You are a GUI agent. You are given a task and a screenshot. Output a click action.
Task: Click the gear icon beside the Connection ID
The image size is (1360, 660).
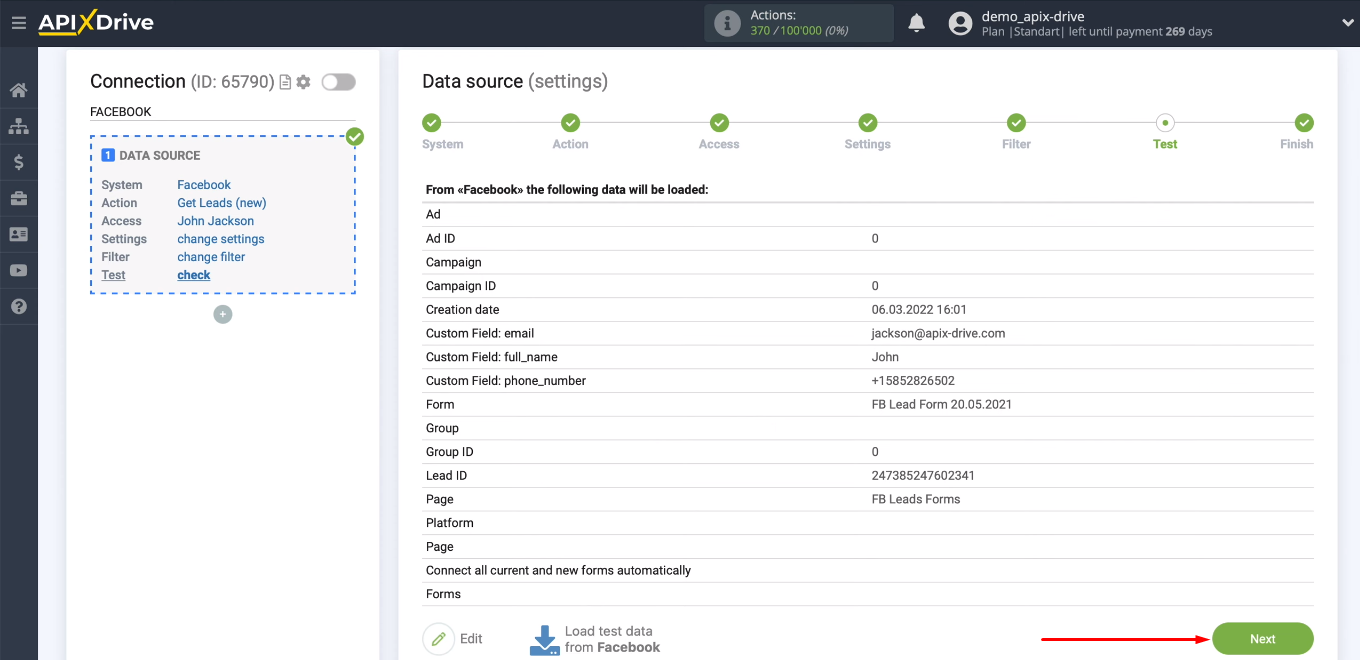pyautogui.click(x=303, y=82)
